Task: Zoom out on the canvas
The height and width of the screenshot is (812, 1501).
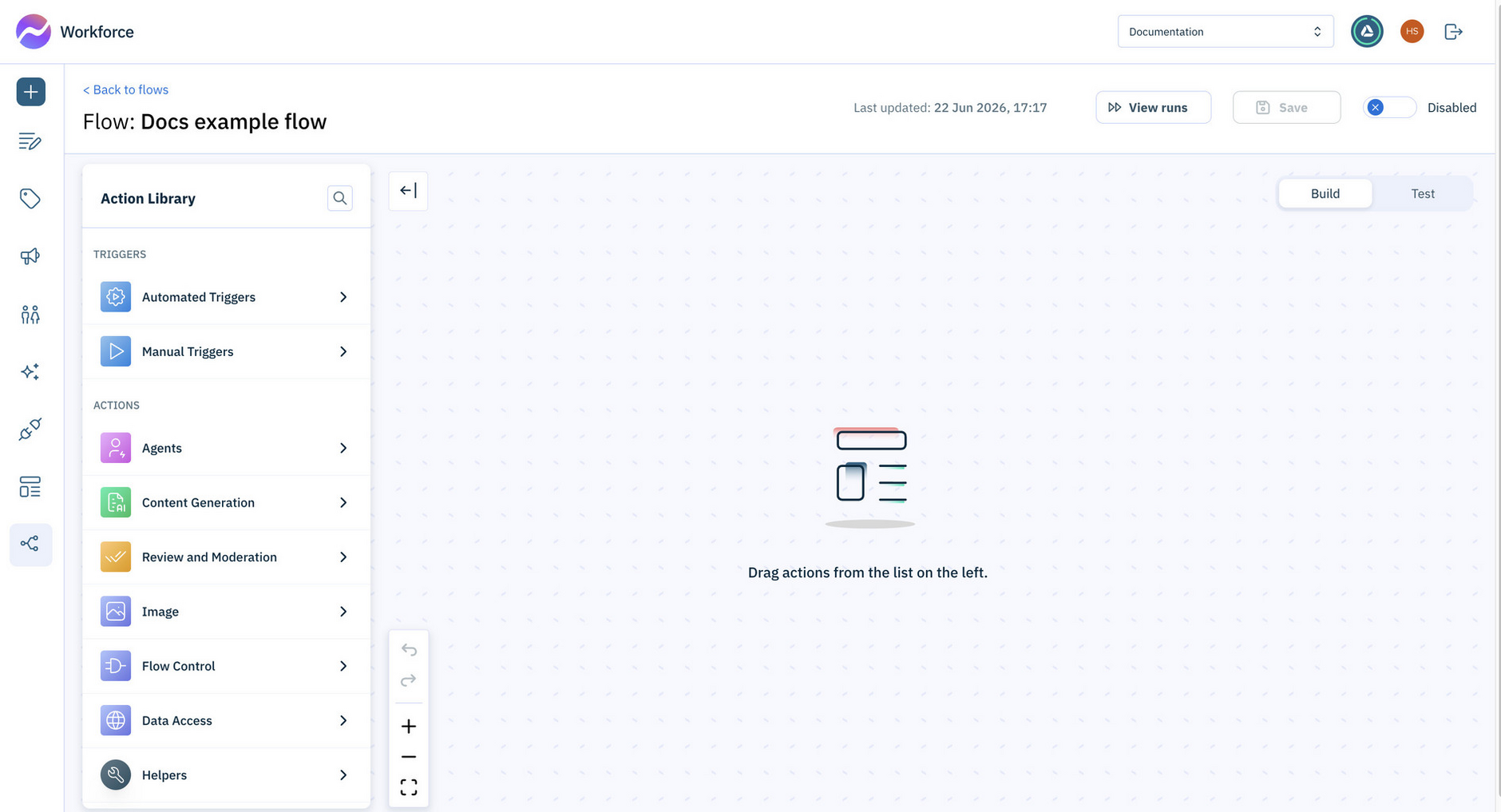Action: tap(409, 756)
